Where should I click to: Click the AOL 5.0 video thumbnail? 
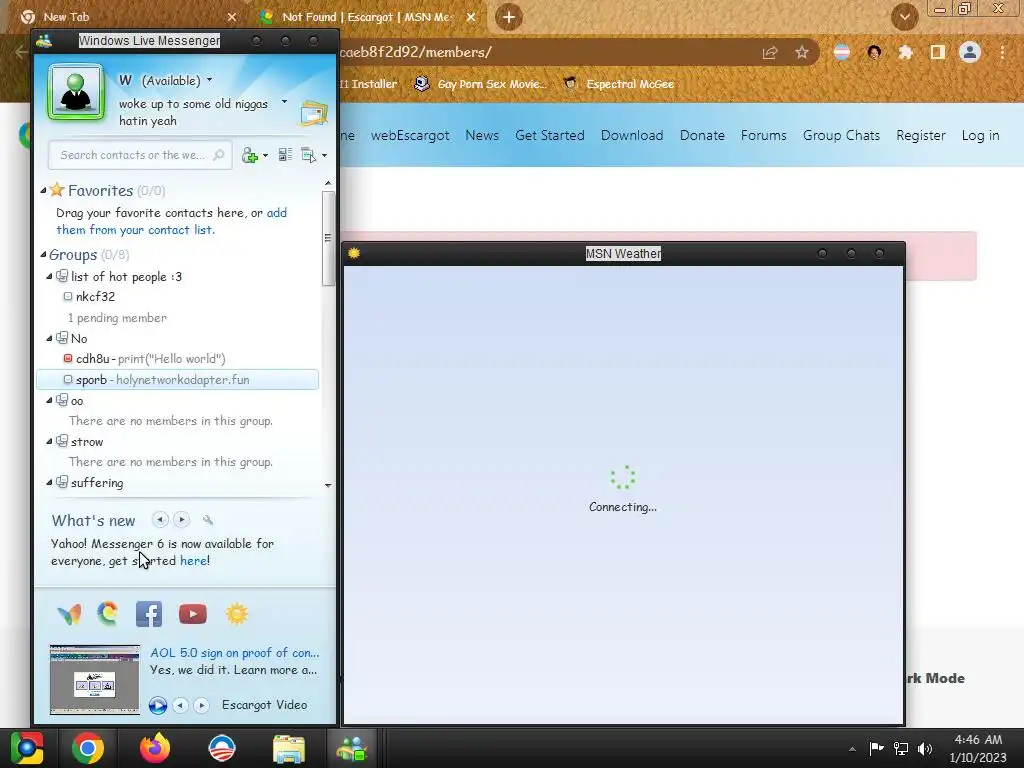(95, 680)
